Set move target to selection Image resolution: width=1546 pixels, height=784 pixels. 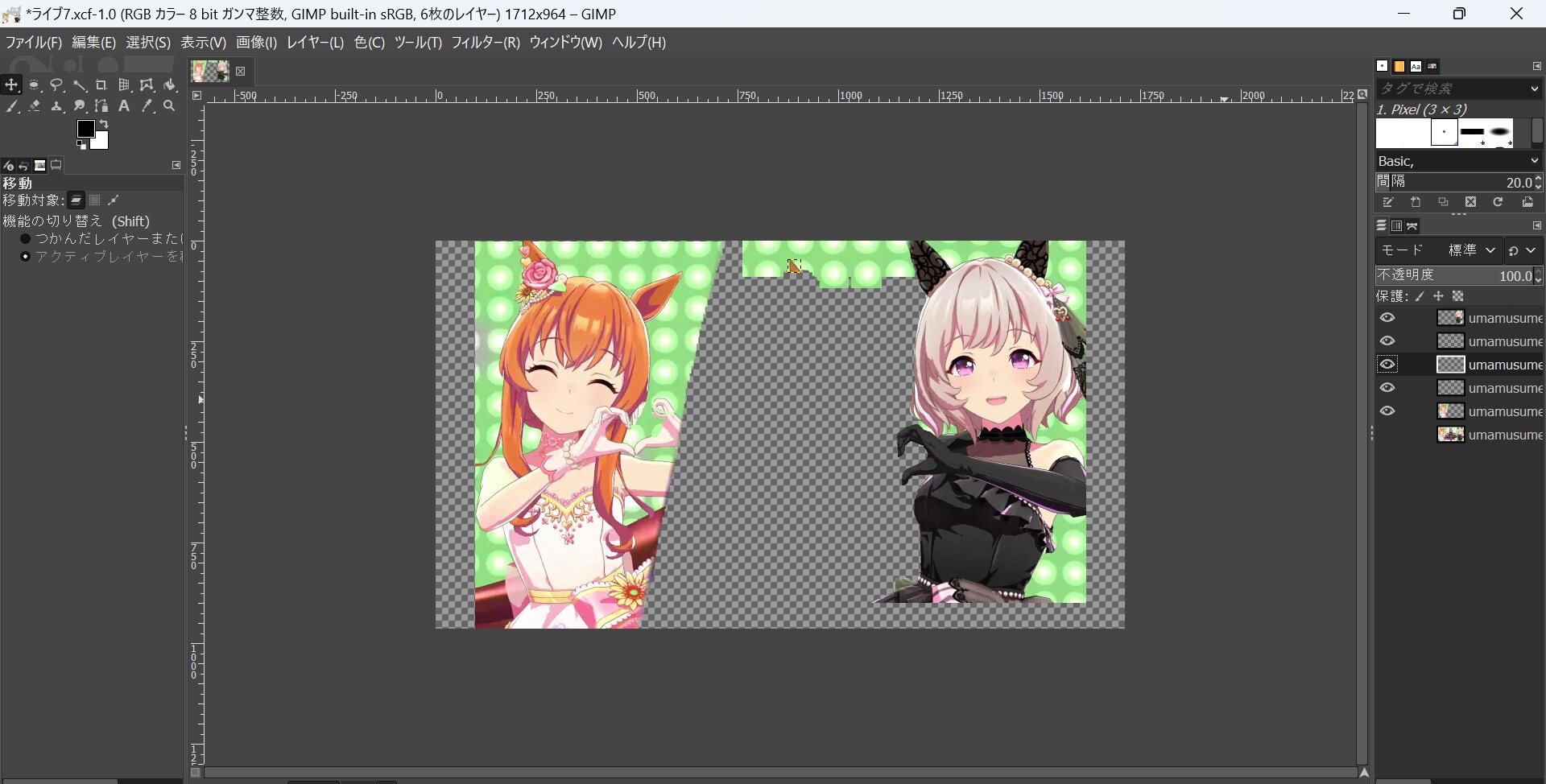click(95, 200)
